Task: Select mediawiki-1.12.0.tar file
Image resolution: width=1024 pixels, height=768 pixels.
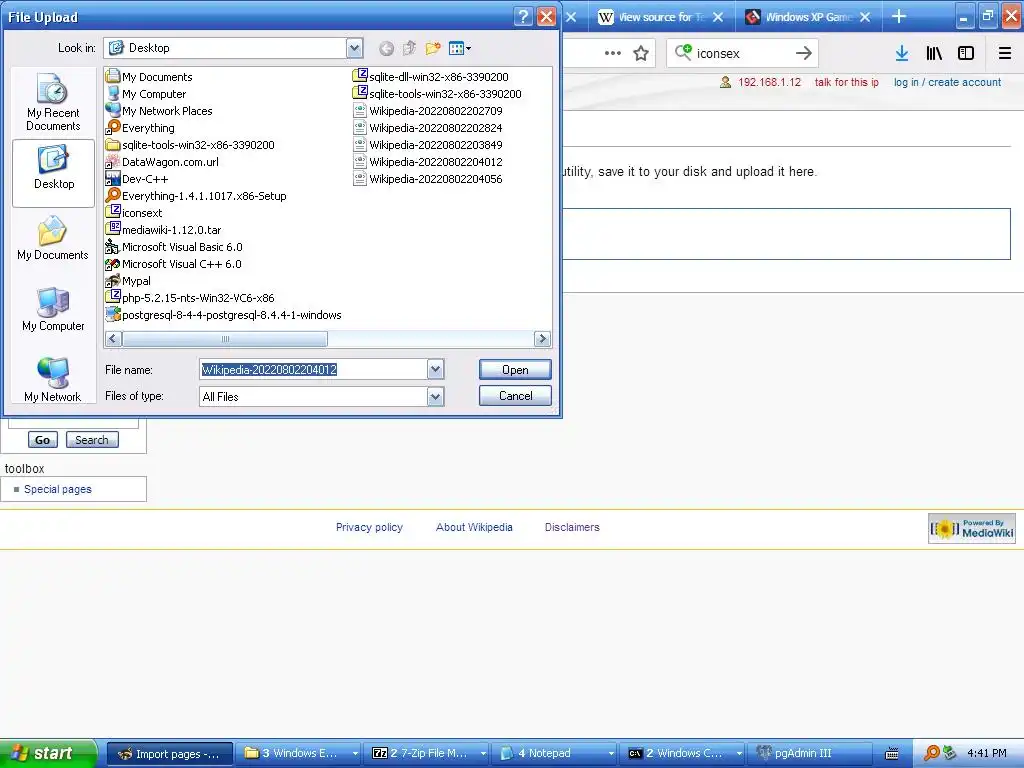Action: coord(163,230)
